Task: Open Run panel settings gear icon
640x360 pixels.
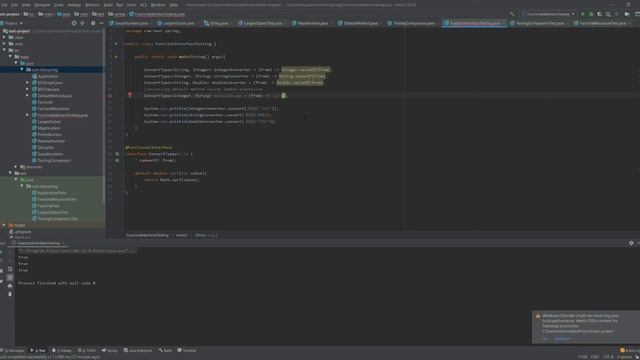Action: (x=631, y=243)
